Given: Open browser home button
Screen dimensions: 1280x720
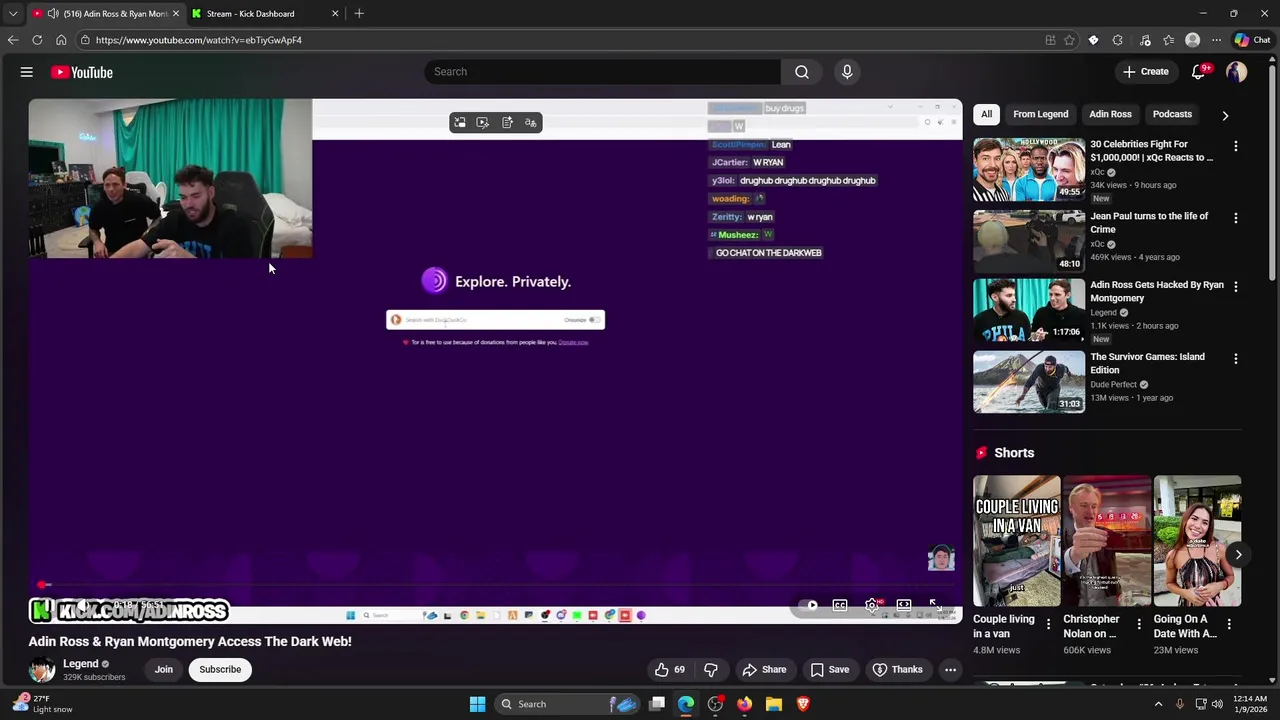Looking at the screenshot, I should tap(61, 40).
